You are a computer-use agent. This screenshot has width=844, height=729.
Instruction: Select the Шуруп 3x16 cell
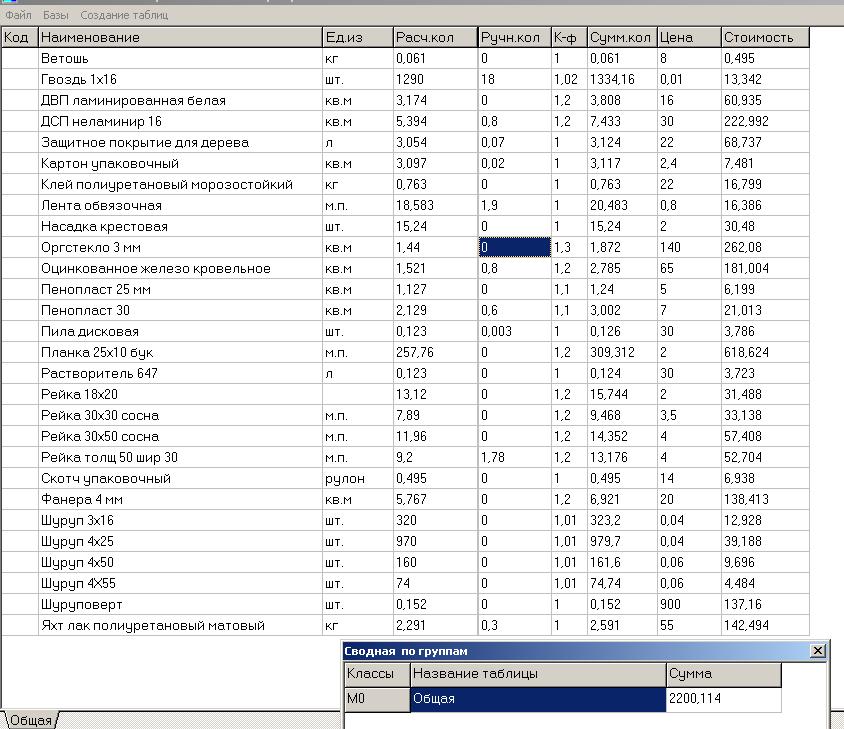pos(180,520)
